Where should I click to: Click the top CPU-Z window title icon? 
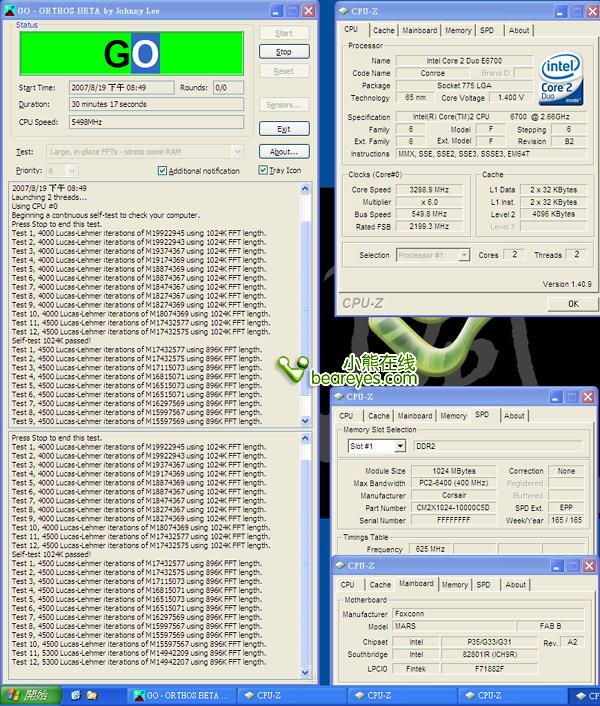click(x=343, y=11)
